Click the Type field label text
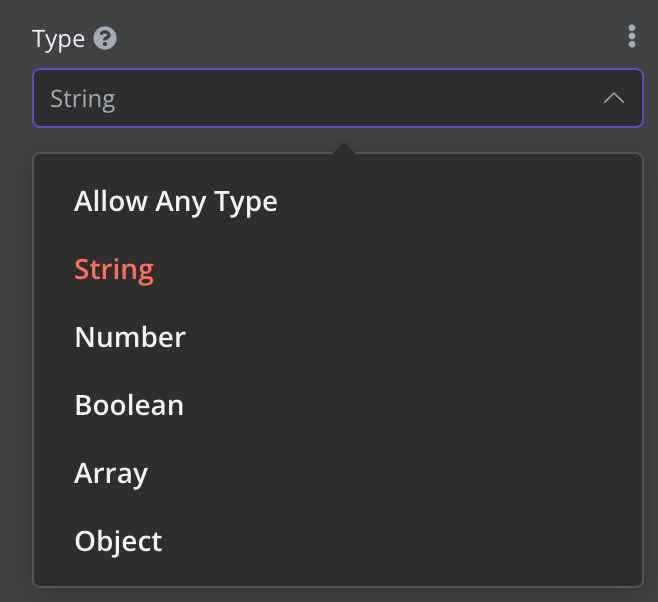 coord(58,39)
